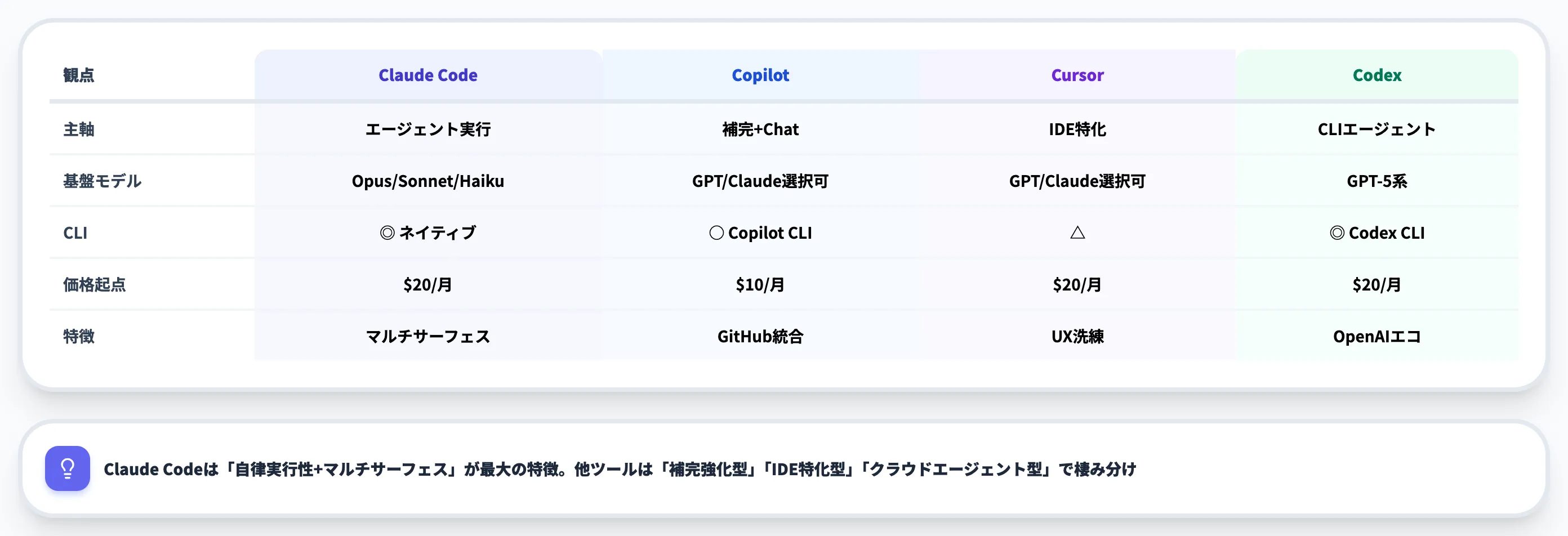The height and width of the screenshot is (536, 1568).
Task: Click GPT/Claude選択可 in the Cursor column
Action: point(1077,181)
